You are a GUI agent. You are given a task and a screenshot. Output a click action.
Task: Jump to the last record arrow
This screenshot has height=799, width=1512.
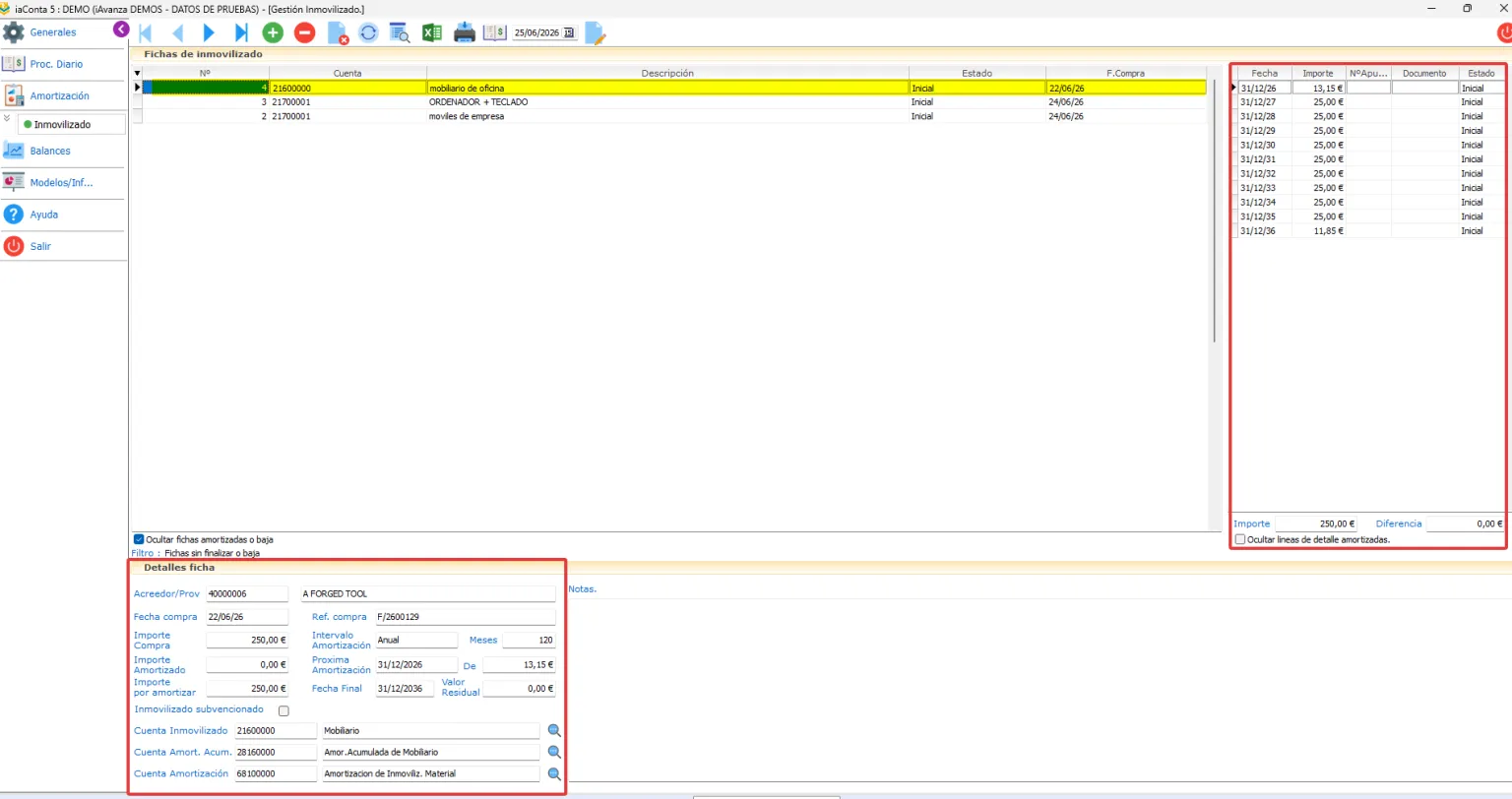[241, 32]
